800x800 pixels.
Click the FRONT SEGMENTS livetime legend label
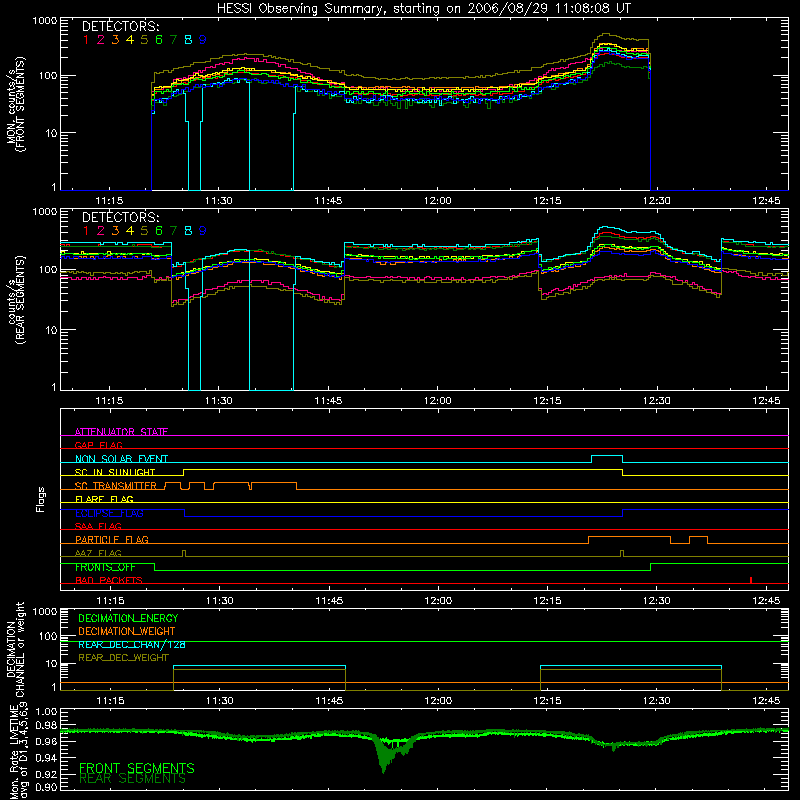click(137, 768)
